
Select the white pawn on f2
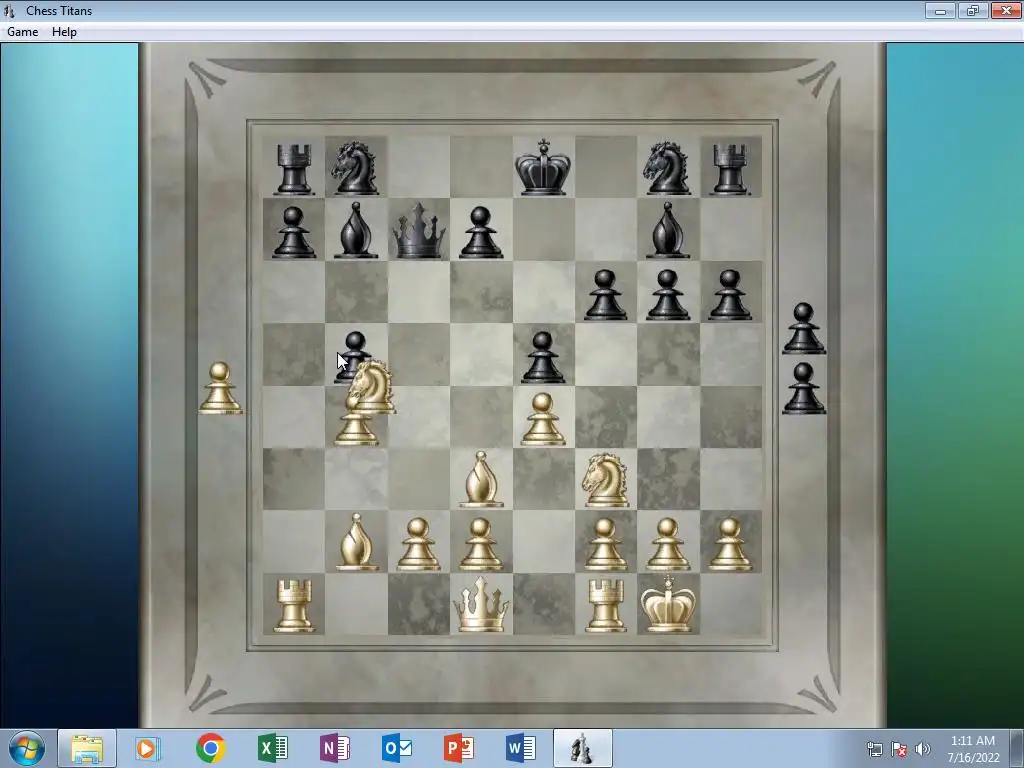[x=605, y=545]
